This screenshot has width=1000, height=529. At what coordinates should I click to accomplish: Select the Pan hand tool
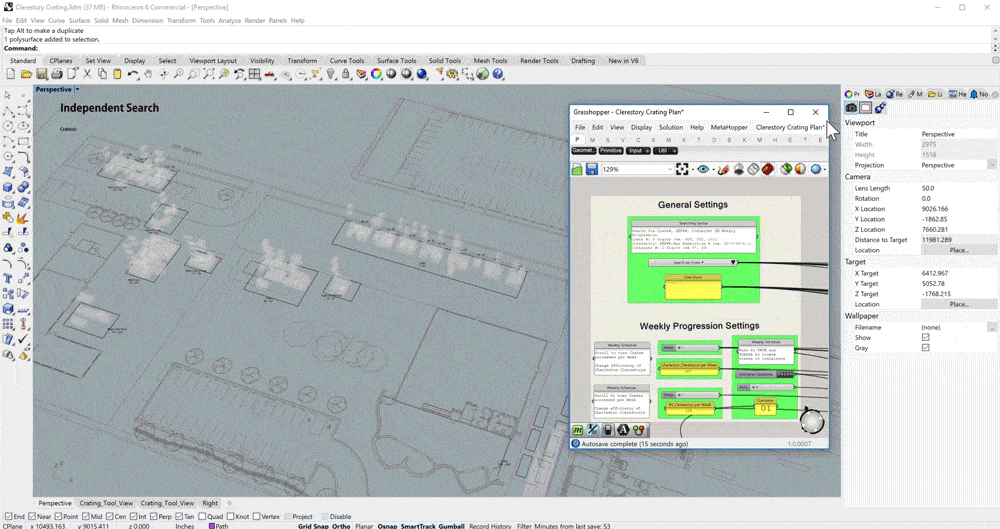(148, 74)
